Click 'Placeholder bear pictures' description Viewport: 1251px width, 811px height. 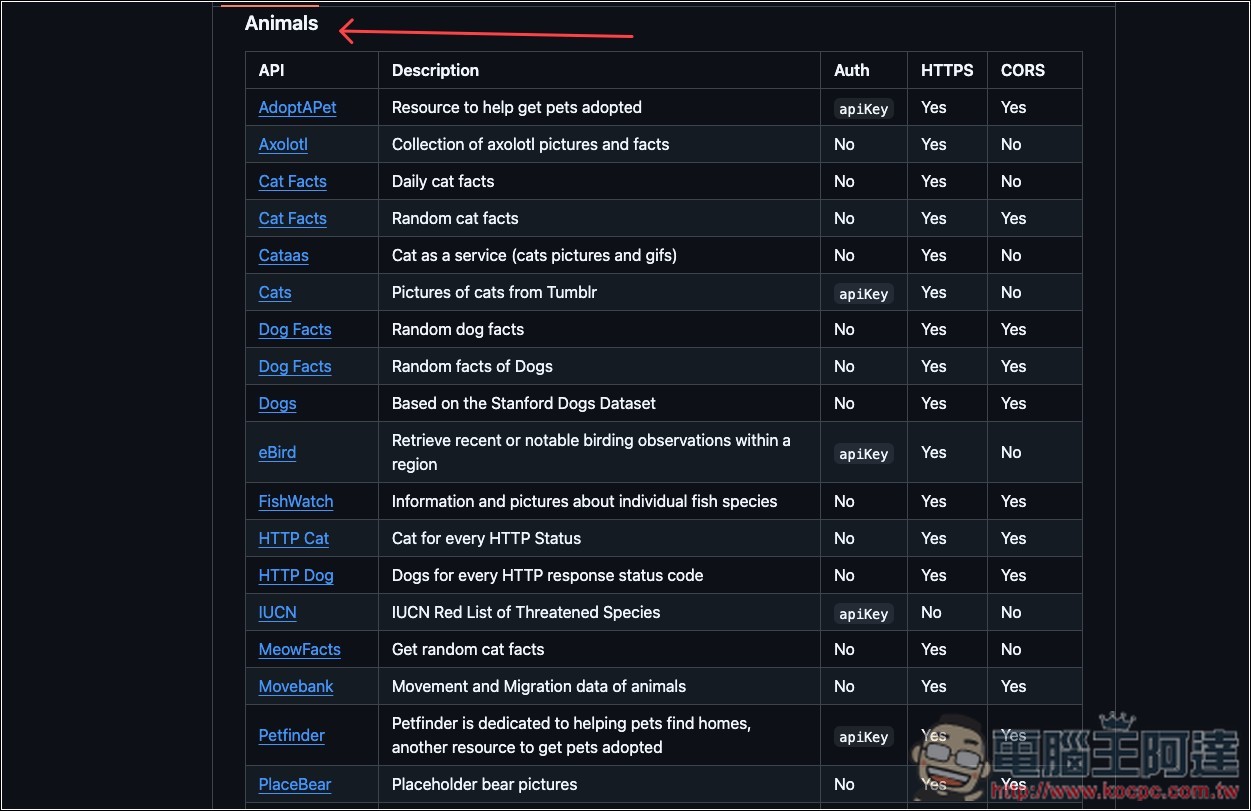click(485, 785)
